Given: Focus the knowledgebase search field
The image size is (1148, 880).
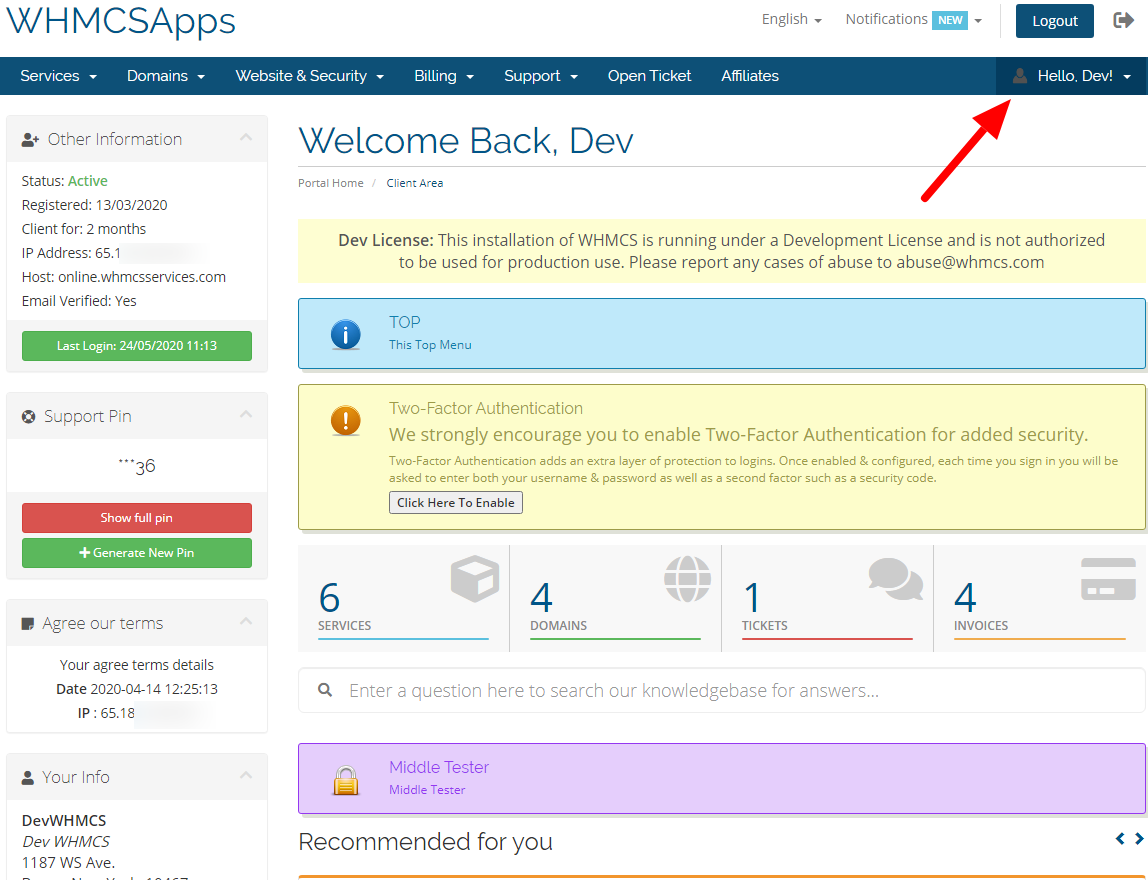Looking at the screenshot, I should (722, 690).
